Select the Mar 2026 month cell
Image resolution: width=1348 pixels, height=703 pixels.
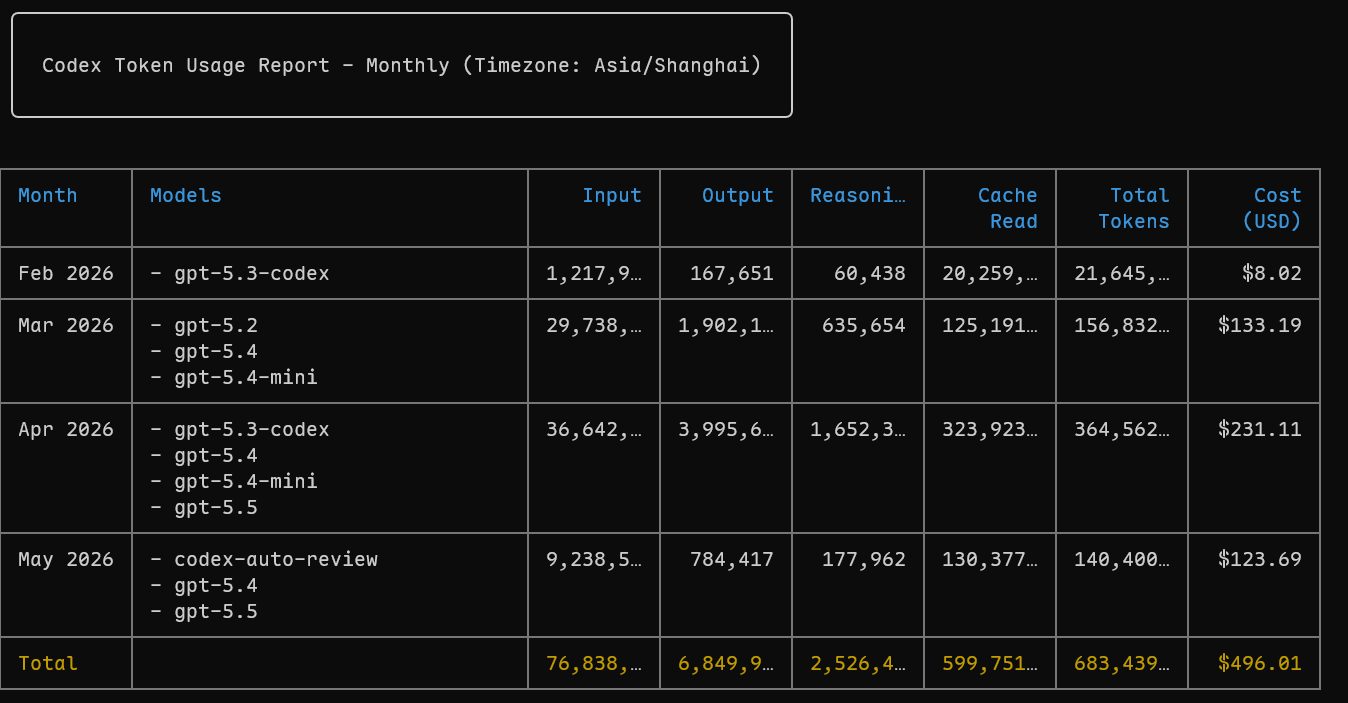[66, 325]
